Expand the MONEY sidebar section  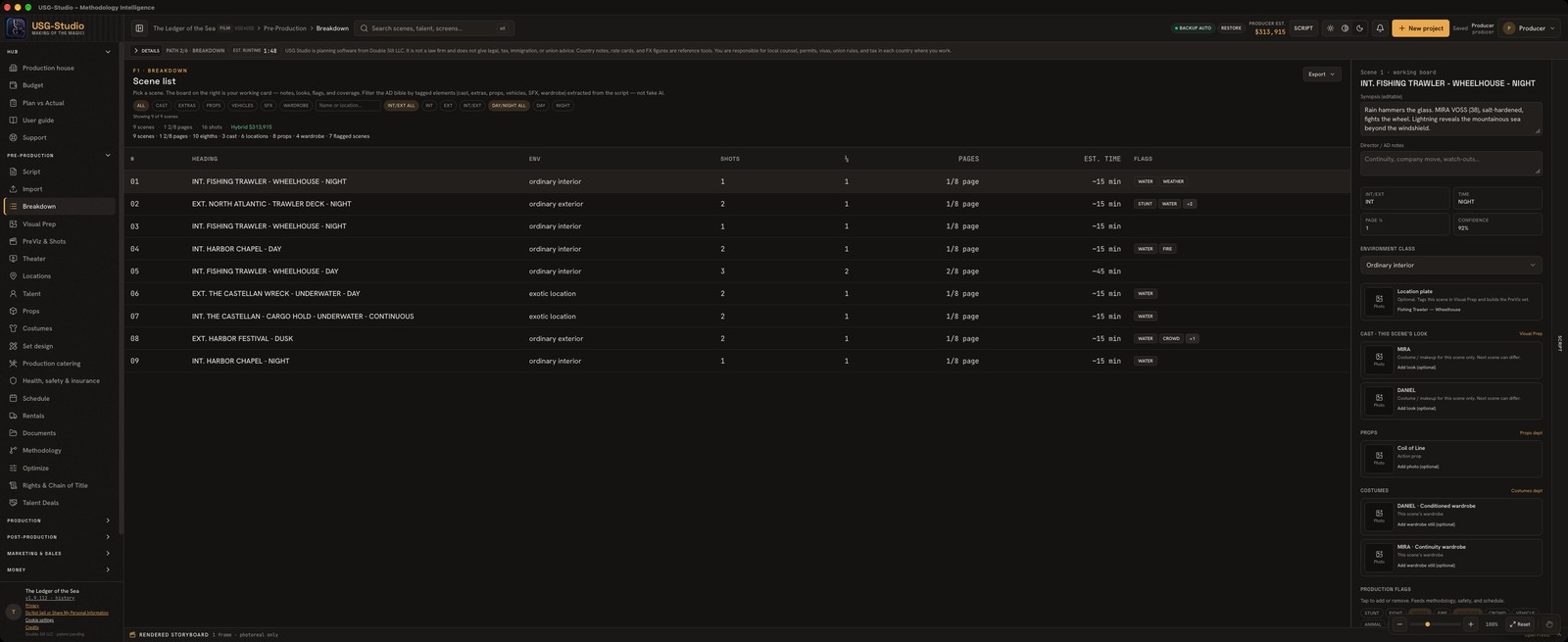tap(107, 569)
